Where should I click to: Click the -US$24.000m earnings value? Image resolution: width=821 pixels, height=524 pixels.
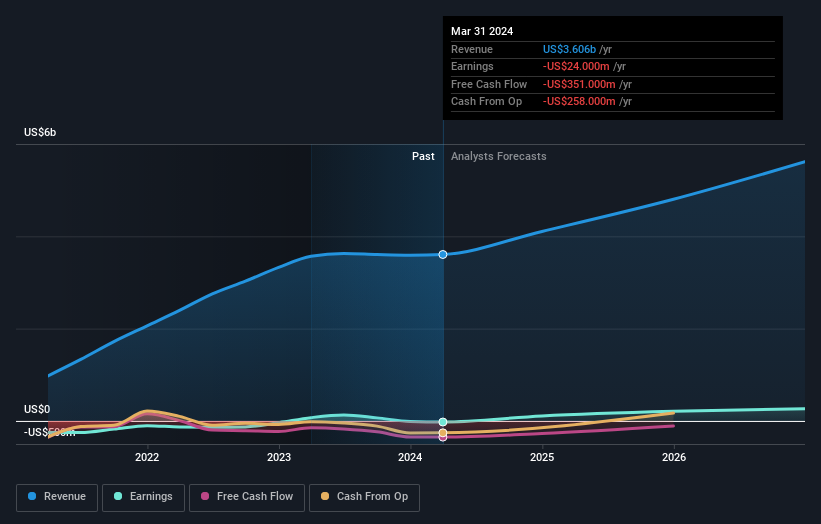576,66
